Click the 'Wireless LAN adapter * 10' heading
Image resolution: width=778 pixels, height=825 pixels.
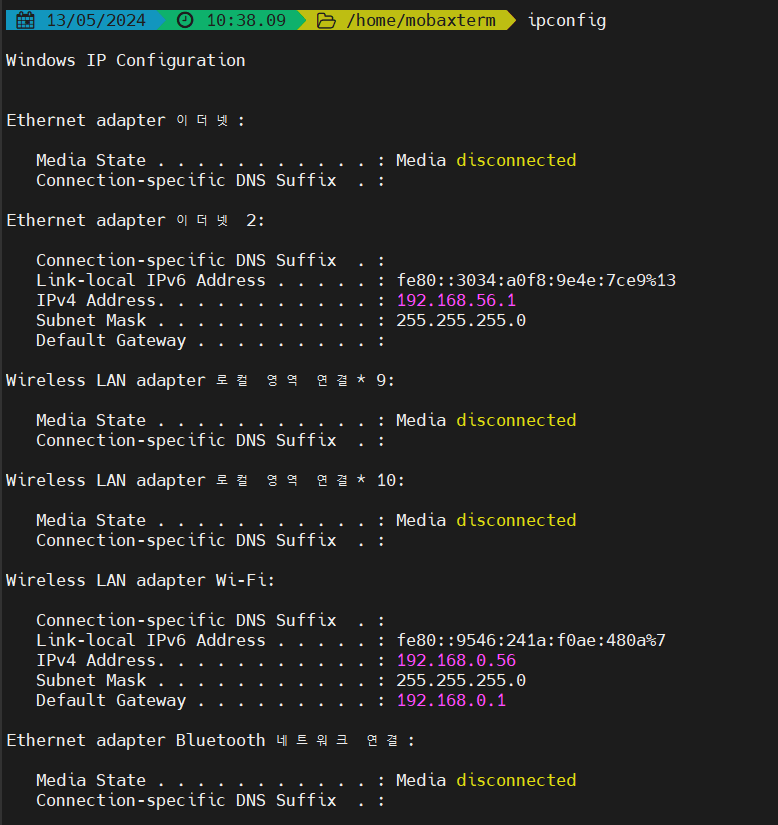pos(205,480)
